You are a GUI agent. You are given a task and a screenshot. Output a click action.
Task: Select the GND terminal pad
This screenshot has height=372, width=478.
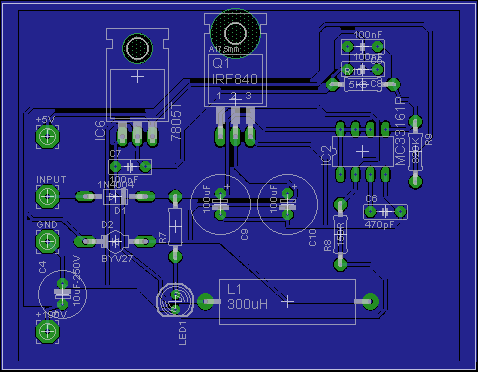pyautogui.click(x=47, y=241)
